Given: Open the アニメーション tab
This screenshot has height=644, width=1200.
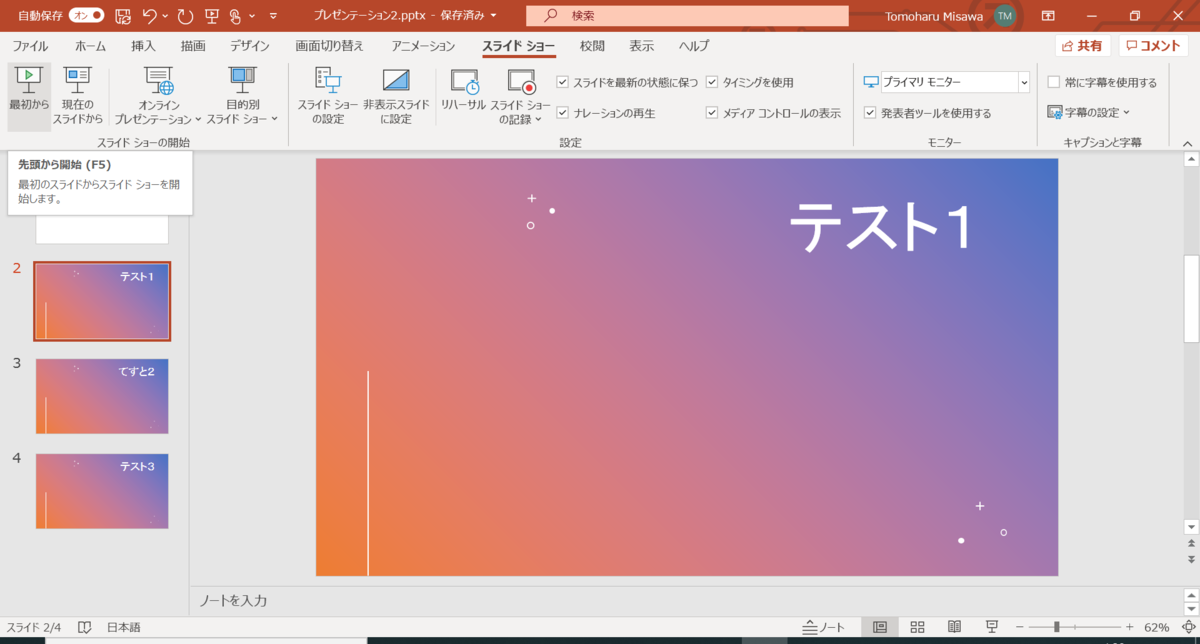Looking at the screenshot, I should coord(423,46).
